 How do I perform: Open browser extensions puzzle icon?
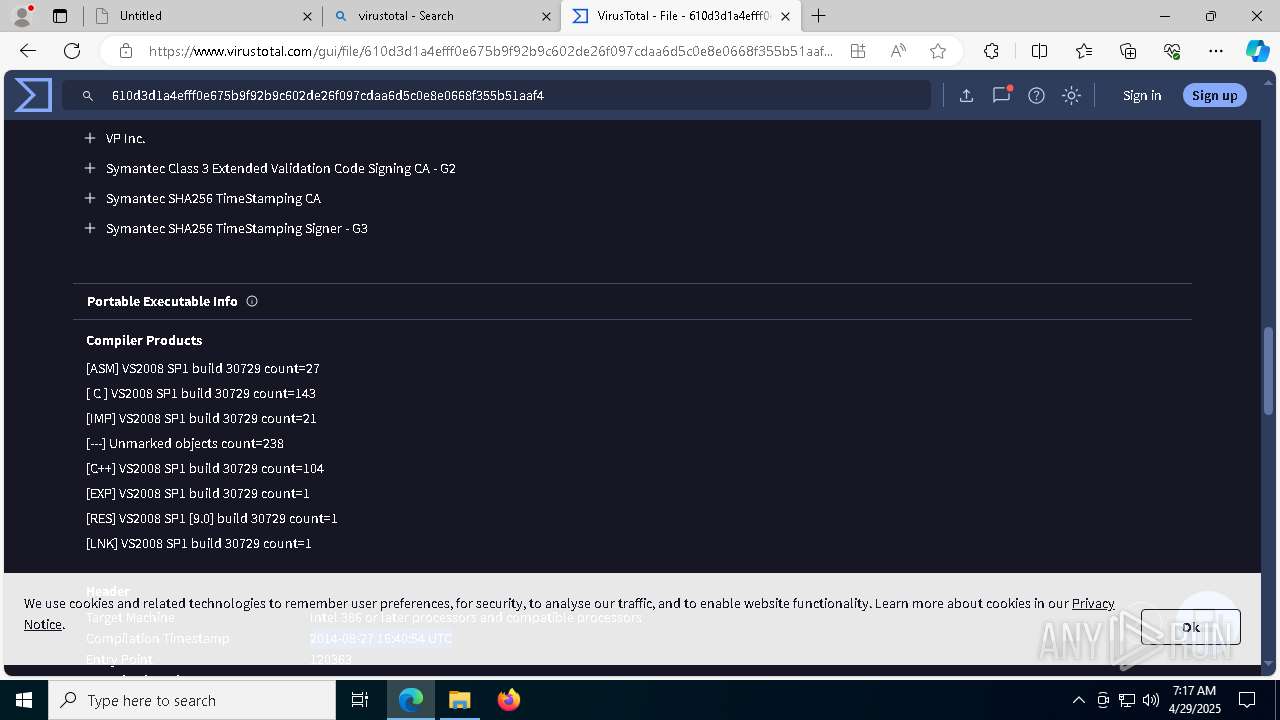pos(991,51)
